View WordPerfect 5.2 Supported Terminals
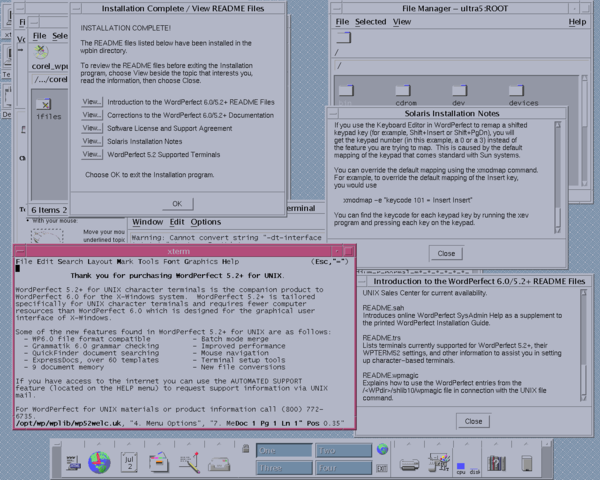The image size is (600, 480). 92,154
